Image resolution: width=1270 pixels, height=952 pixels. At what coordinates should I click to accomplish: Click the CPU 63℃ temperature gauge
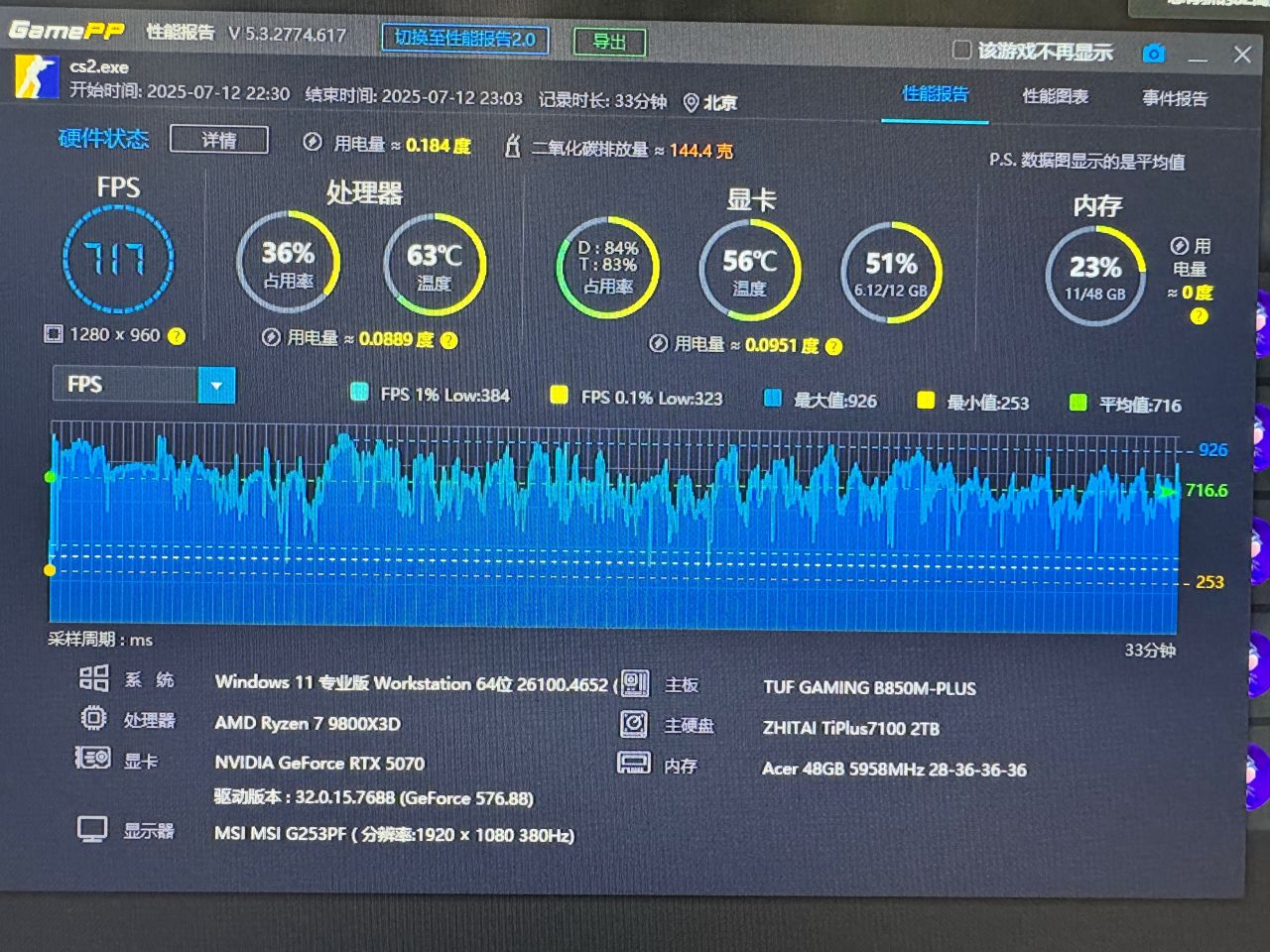tap(435, 265)
